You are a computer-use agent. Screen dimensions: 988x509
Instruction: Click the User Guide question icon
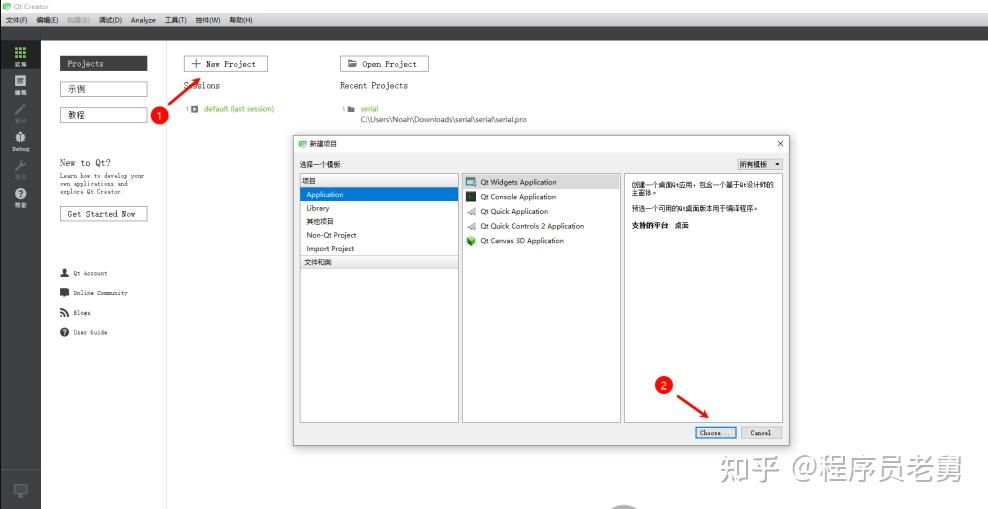(x=64, y=332)
